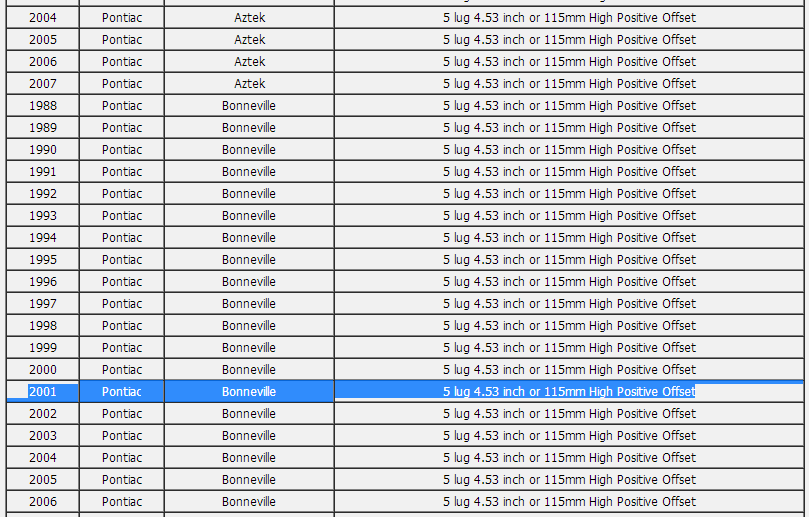Image resolution: width=809 pixels, height=517 pixels.
Task: Select Pontiac in the 1992 row
Action: point(122,194)
